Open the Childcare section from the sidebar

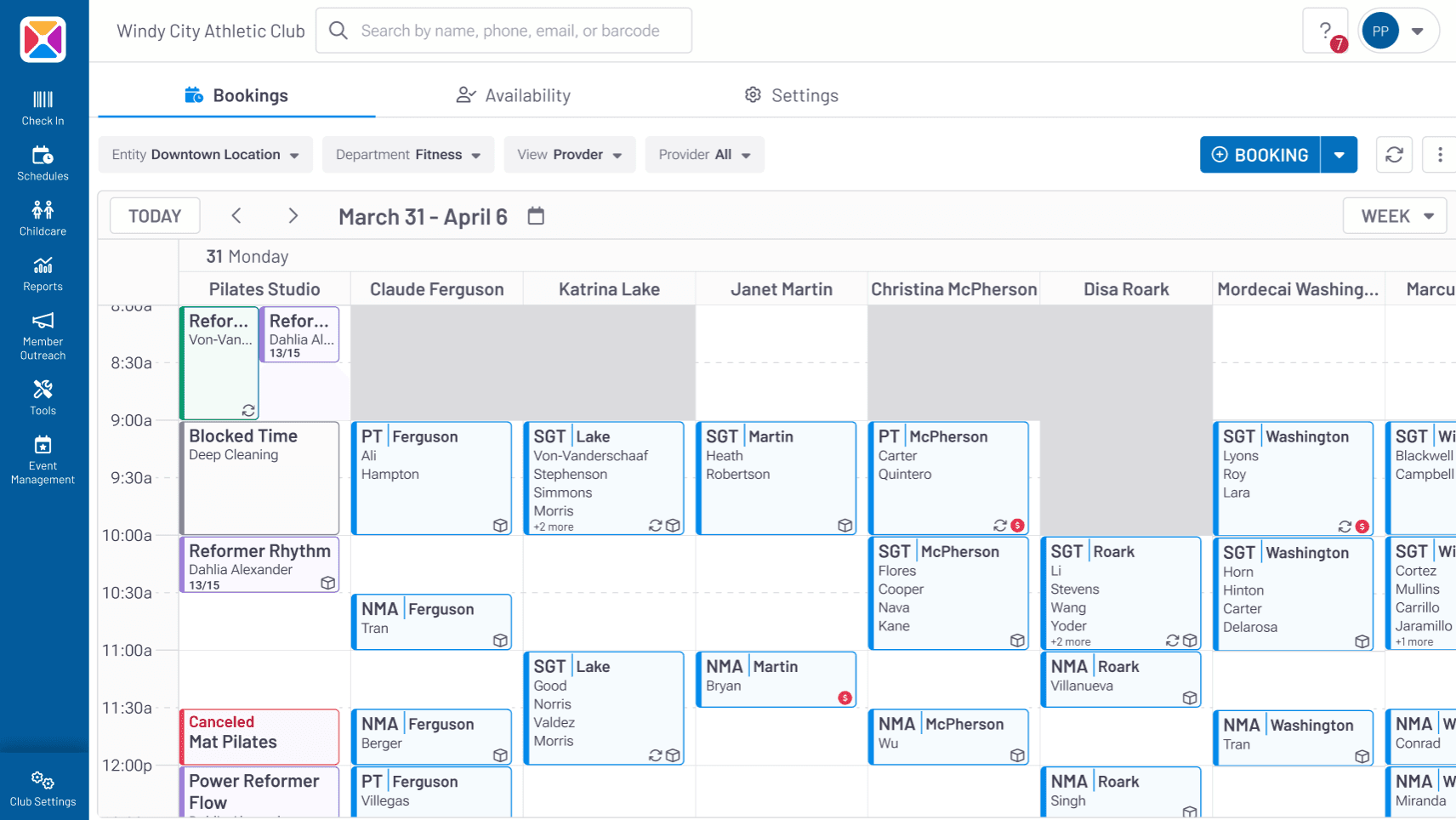pyautogui.click(x=43, y=214)
